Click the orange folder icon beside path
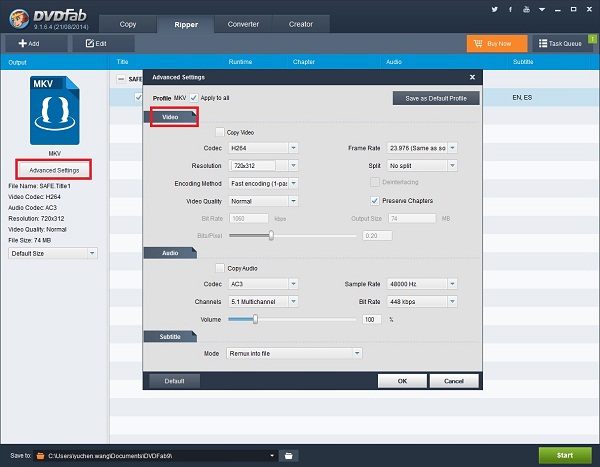Viewport: 600px width, 467px height. tap(40, 456)
